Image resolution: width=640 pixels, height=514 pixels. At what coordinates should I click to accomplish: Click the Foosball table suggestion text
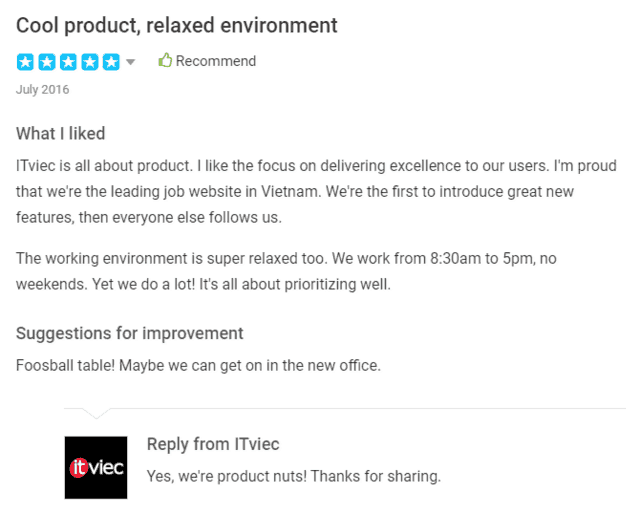point(198,365)
